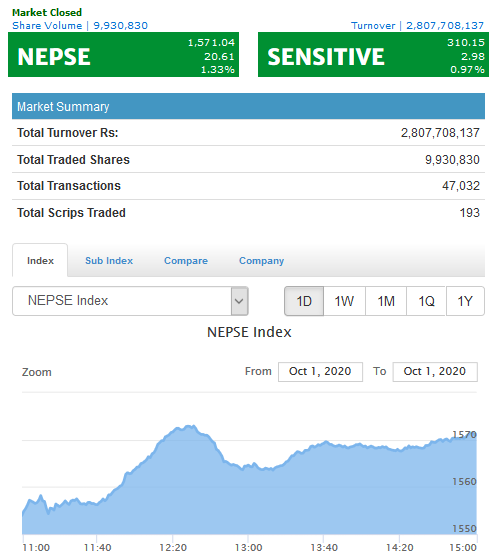Open the Compare tab
The height and width of the screenshot is (555, 491).
pyautogui.click(x=185, y=261)
